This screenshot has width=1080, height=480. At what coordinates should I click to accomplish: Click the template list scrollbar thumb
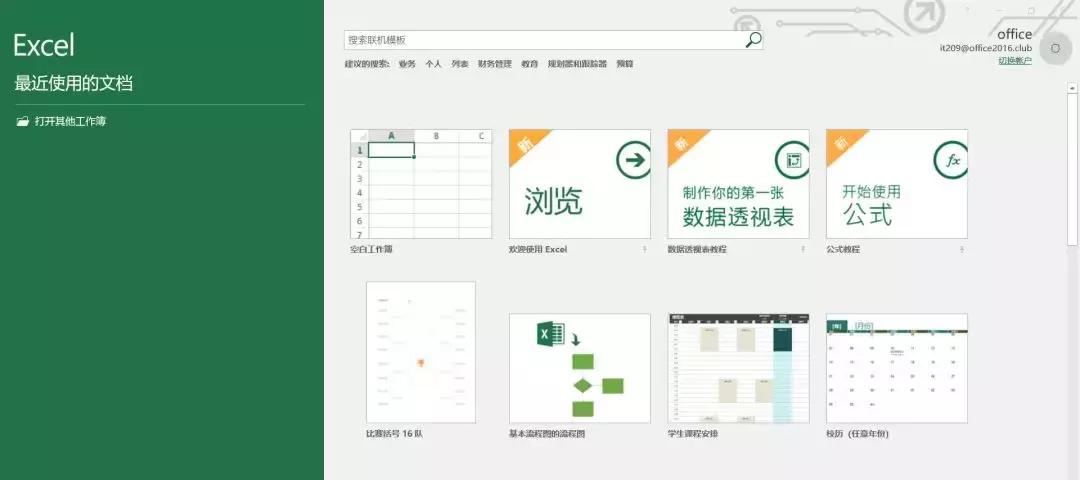(x=1072, y=169)
